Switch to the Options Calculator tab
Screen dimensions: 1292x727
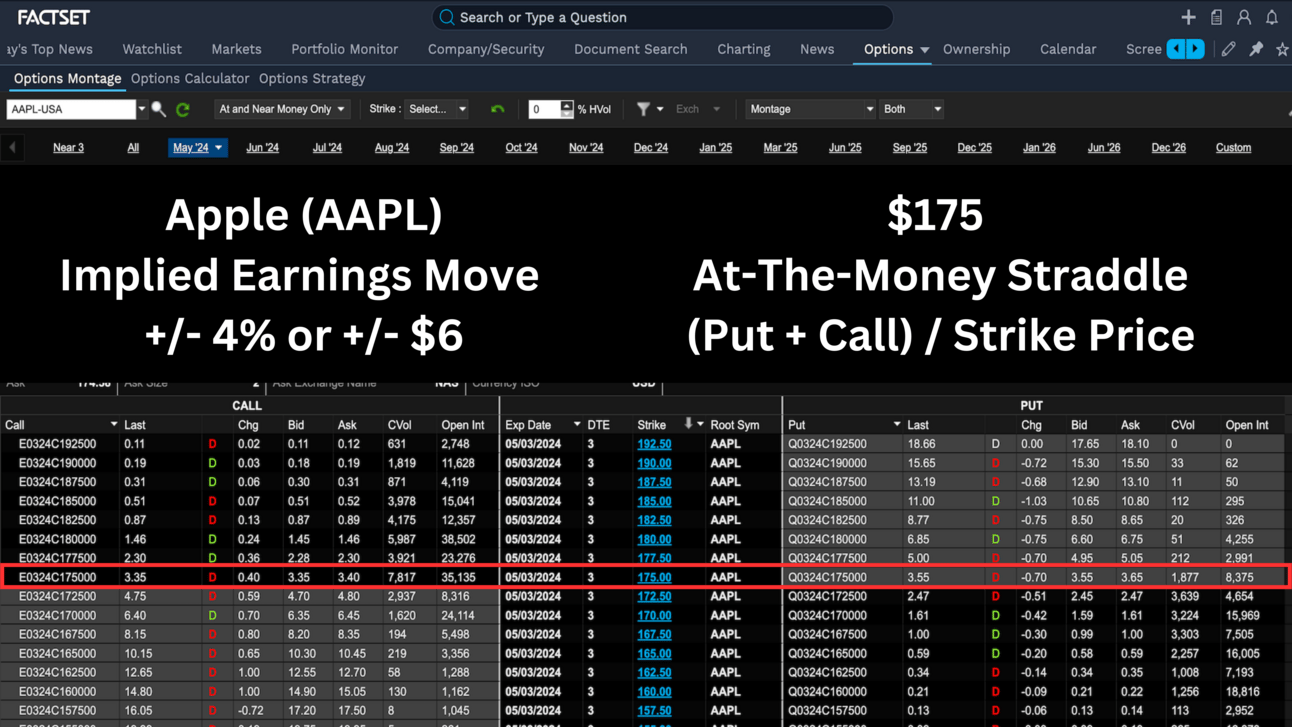[190, 78]
